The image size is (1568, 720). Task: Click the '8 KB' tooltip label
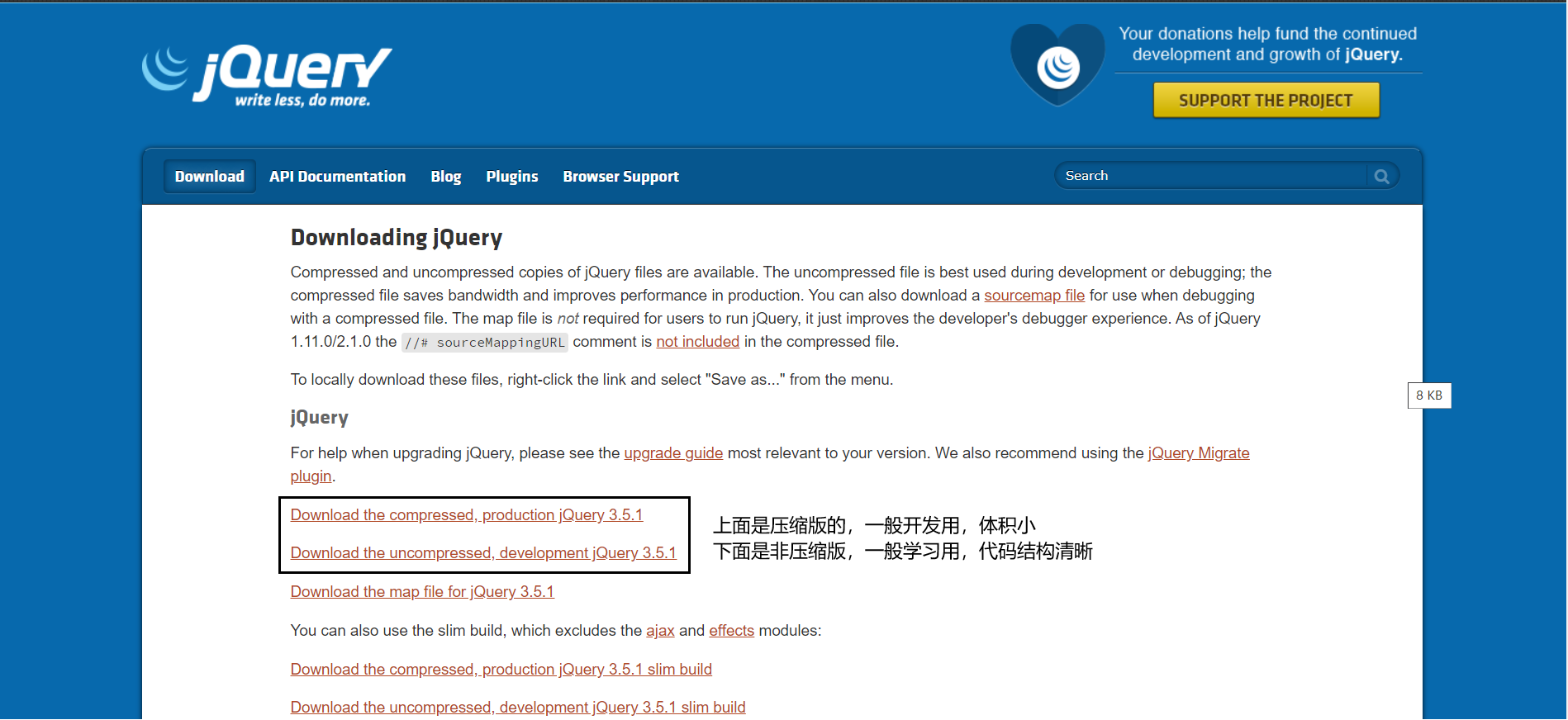click(x=1429, y=396)
